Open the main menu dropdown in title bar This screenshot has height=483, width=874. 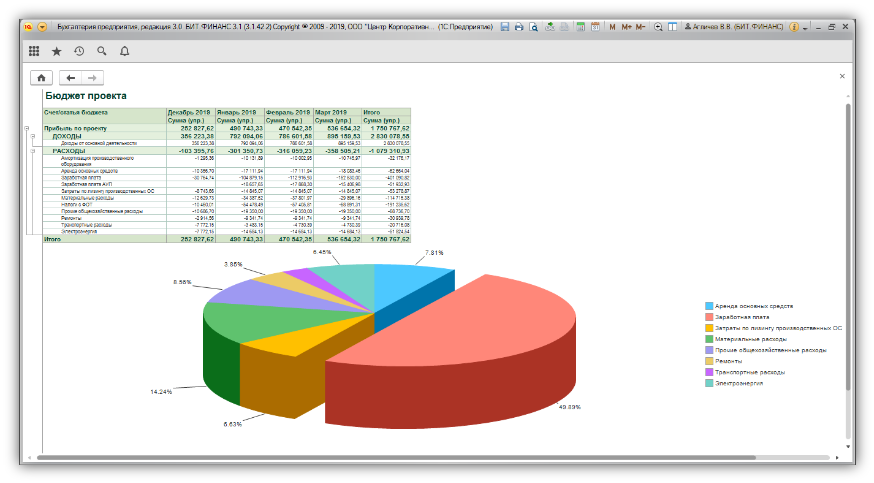(43, 27)
